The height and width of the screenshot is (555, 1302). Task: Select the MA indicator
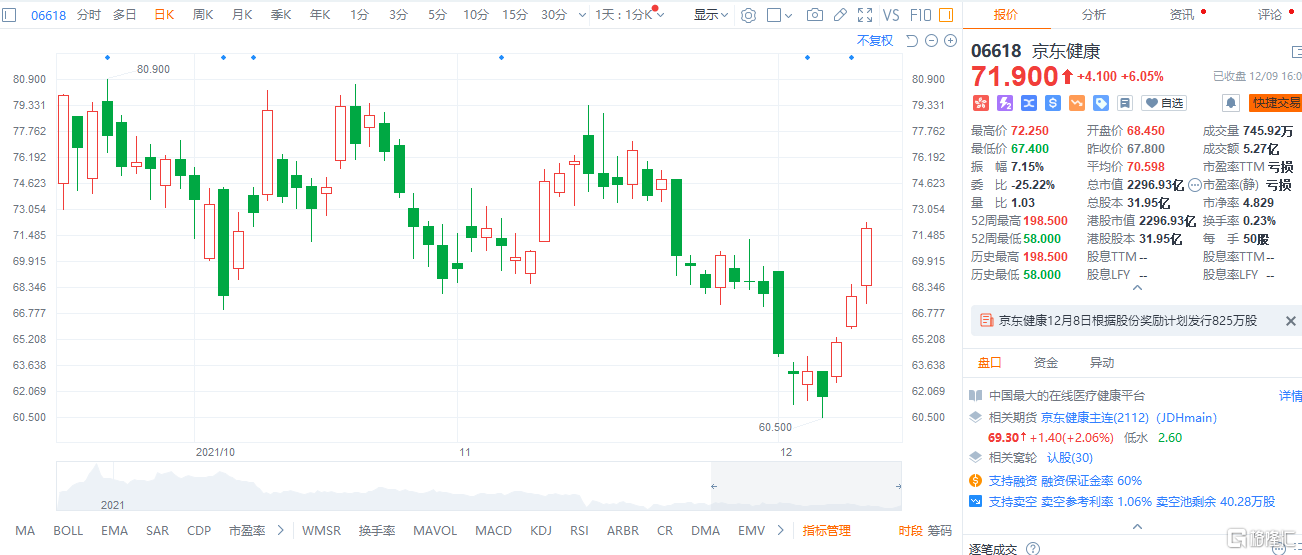pyautogui.click(x=25, y=531)
